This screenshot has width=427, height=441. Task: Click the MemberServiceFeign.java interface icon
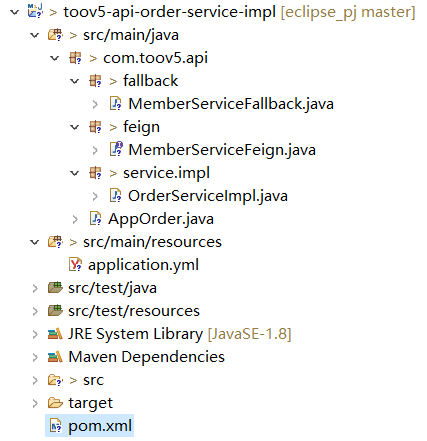(116, 149)
